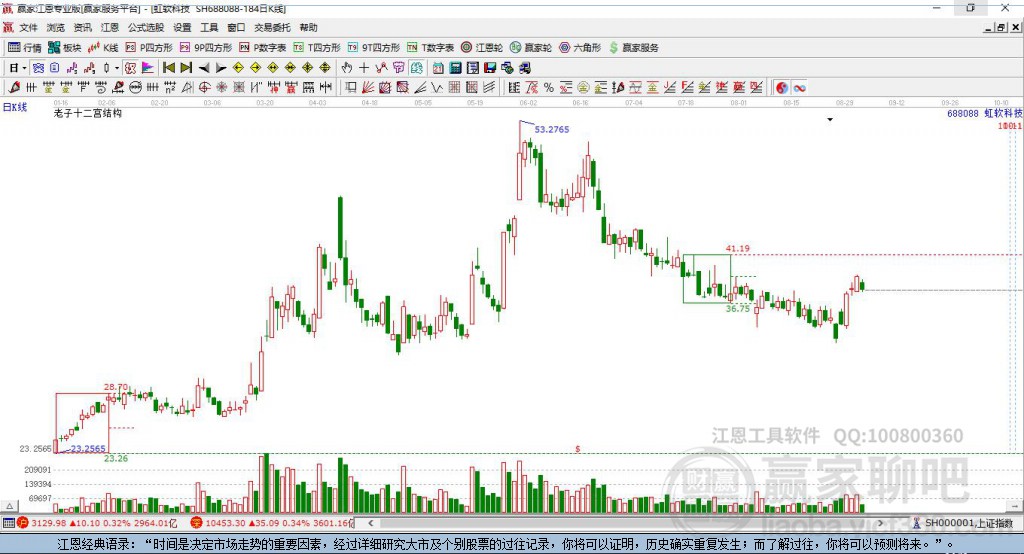Select the red circle target tool
Viewport: 1024px width, 554px height.
pos(204,88)
